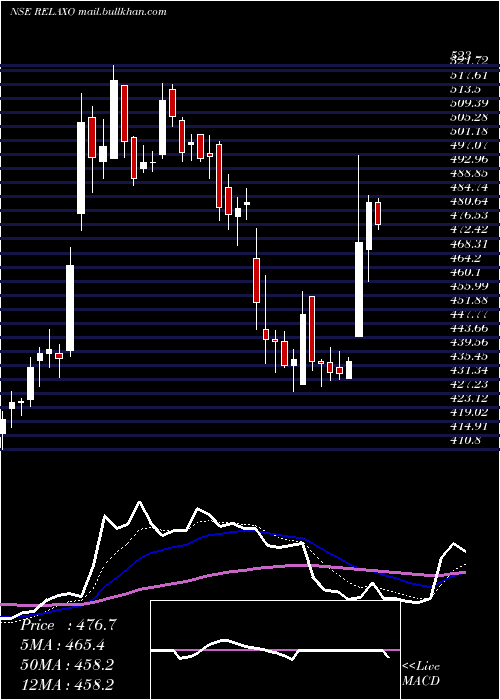Image resolution: width=500 pixels, height=700 pixels.
Task: Click the 443.66 price label
Action: click(x=469, y=328)
